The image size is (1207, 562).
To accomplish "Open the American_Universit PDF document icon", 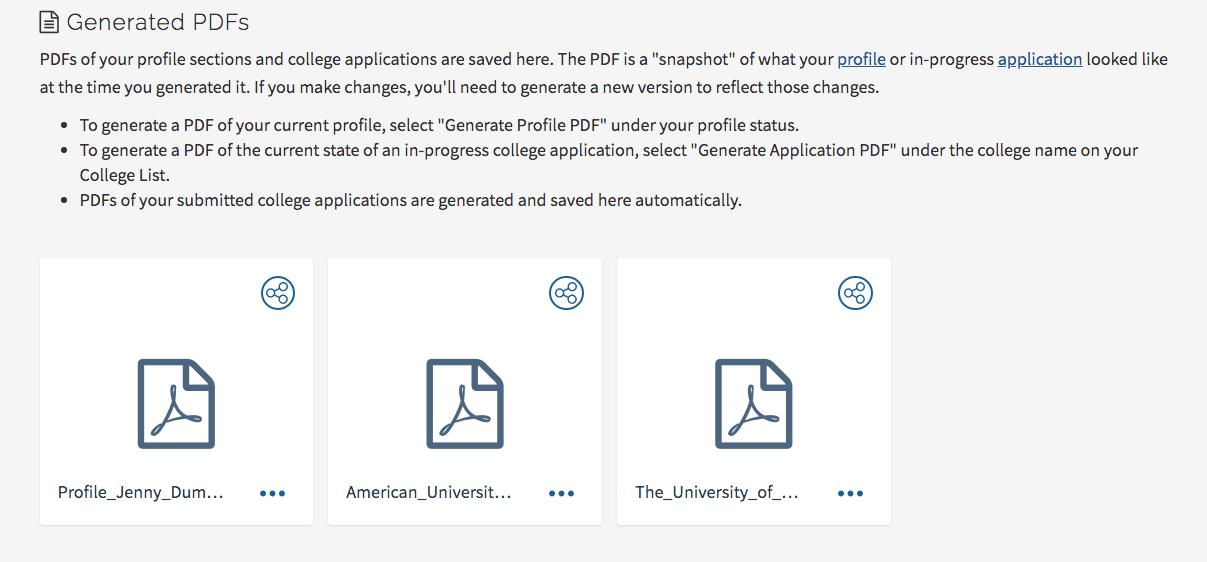I will pyautogui.click(x=465, y=403).
